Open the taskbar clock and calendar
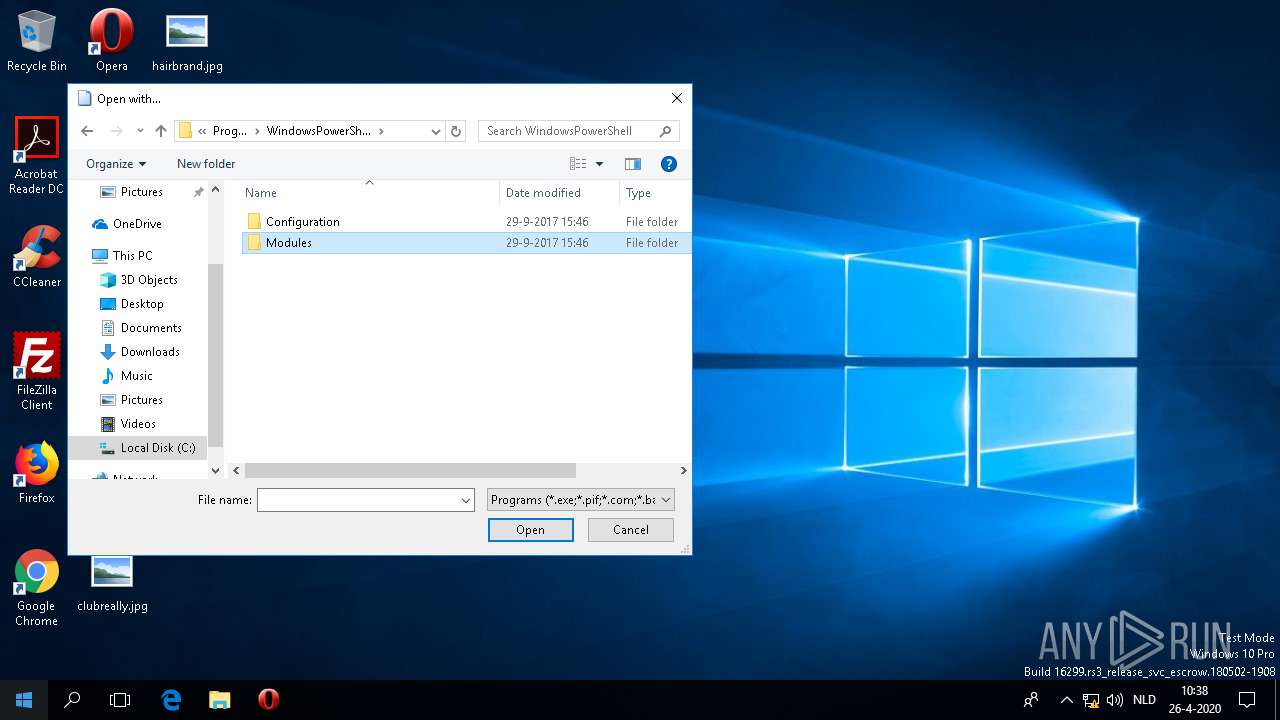Image resolution: width=1280 pixels, height=720 pixels. click(x=1194, y=700)
